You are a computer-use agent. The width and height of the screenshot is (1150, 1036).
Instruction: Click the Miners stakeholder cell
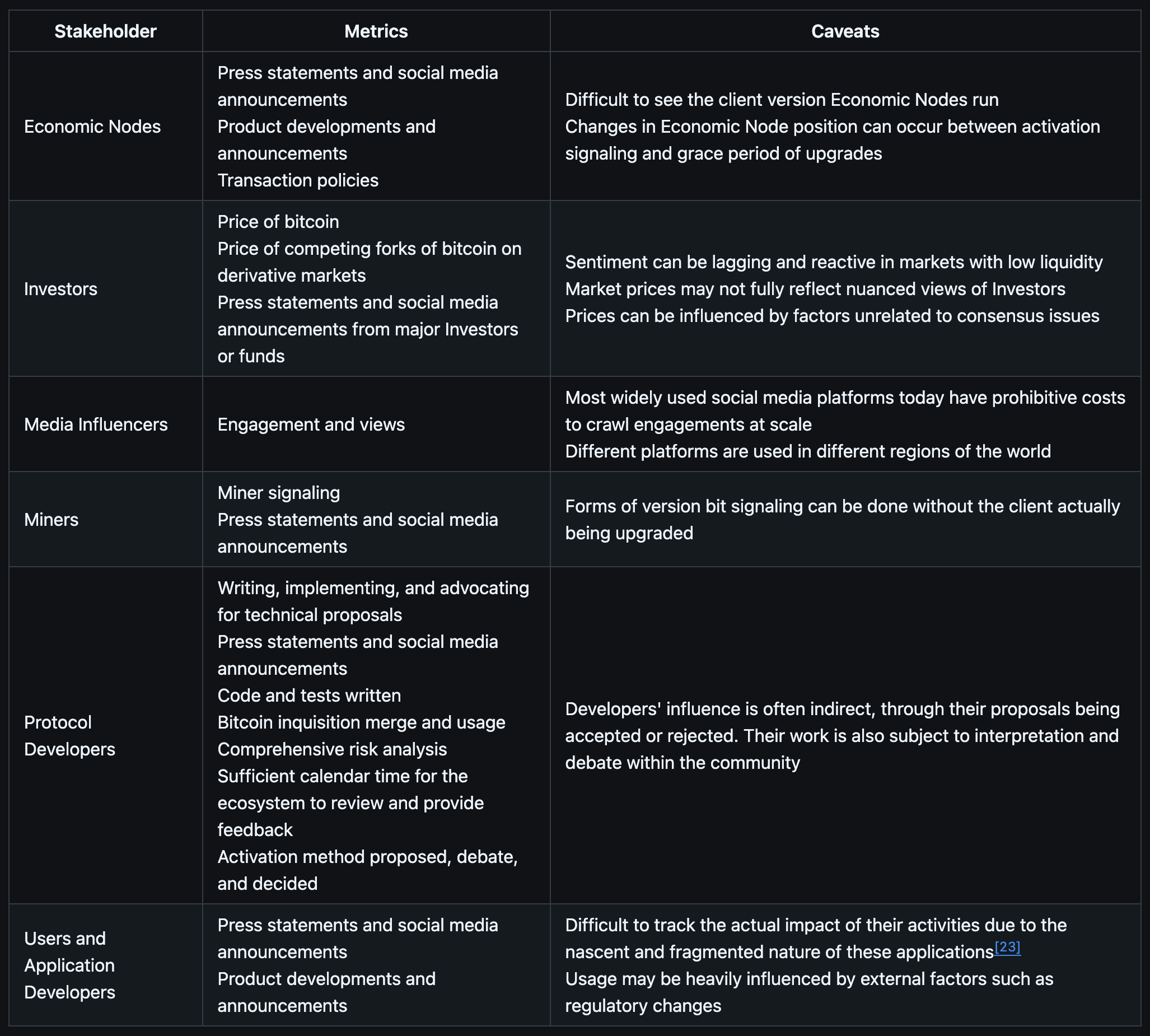pos(51,520)
